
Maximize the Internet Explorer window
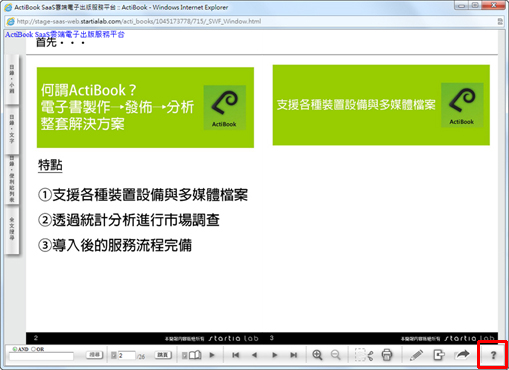coord(476,5)
